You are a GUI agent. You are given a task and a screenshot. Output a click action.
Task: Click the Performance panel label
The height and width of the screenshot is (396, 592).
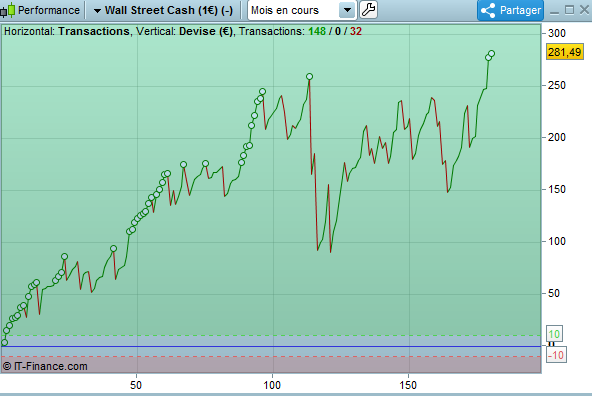(49, 10)
